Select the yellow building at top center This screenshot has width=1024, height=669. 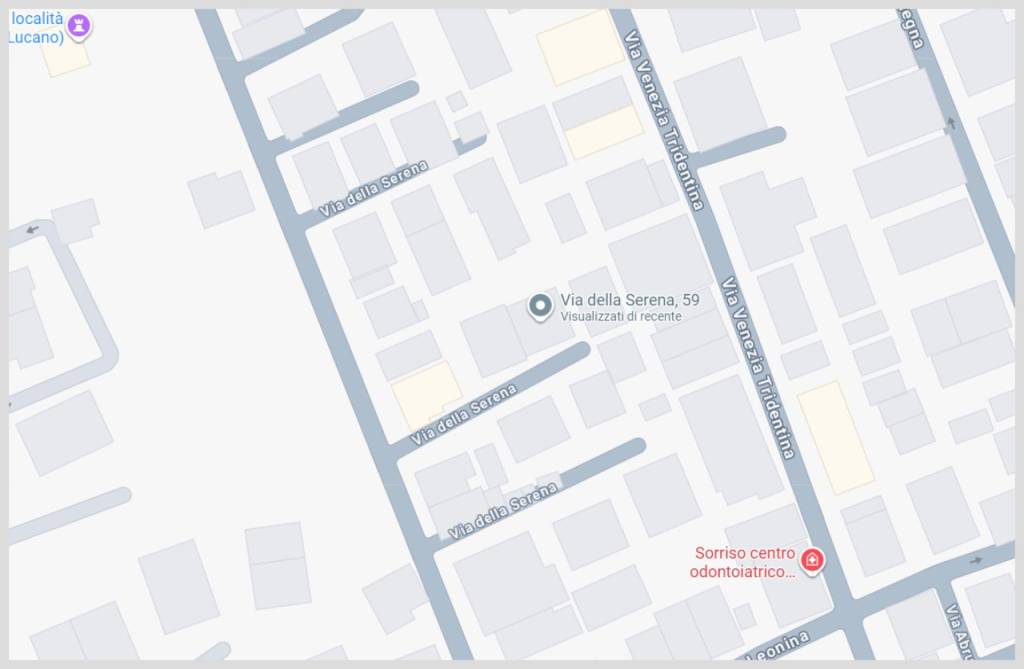[581, 48]
